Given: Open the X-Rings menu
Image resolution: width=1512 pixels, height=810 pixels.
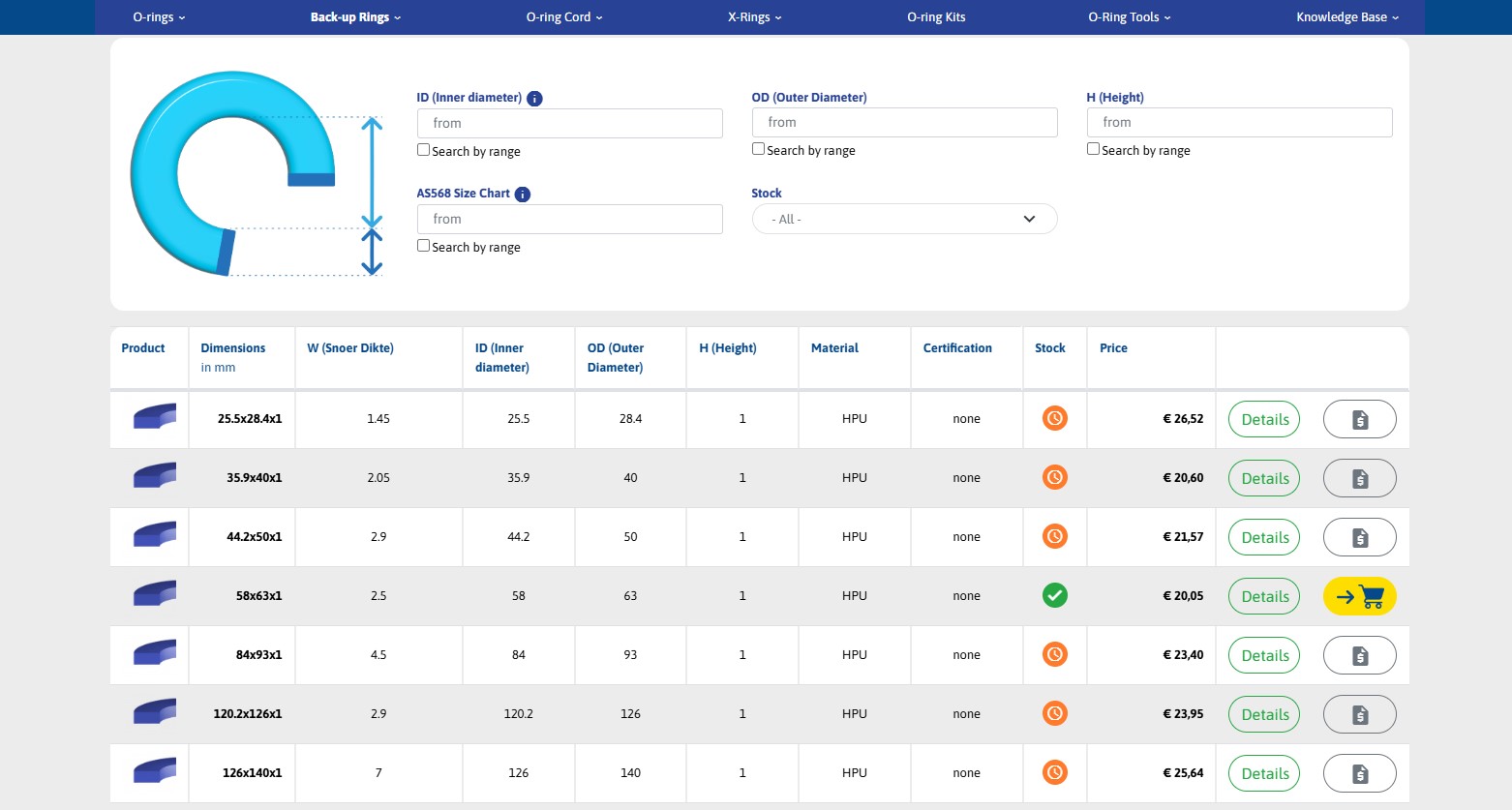Looking at the screenshot, I should click(x=754, y=17).
